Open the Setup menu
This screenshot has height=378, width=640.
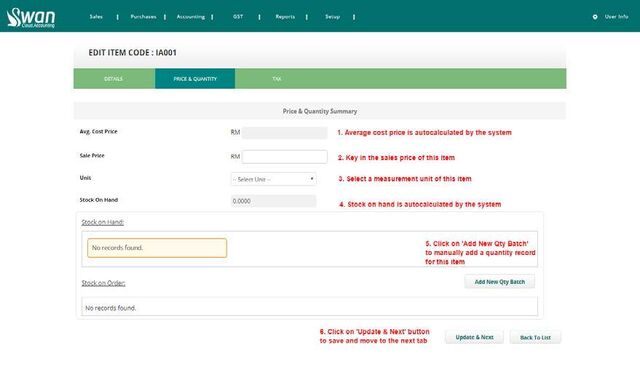[332, 17]
